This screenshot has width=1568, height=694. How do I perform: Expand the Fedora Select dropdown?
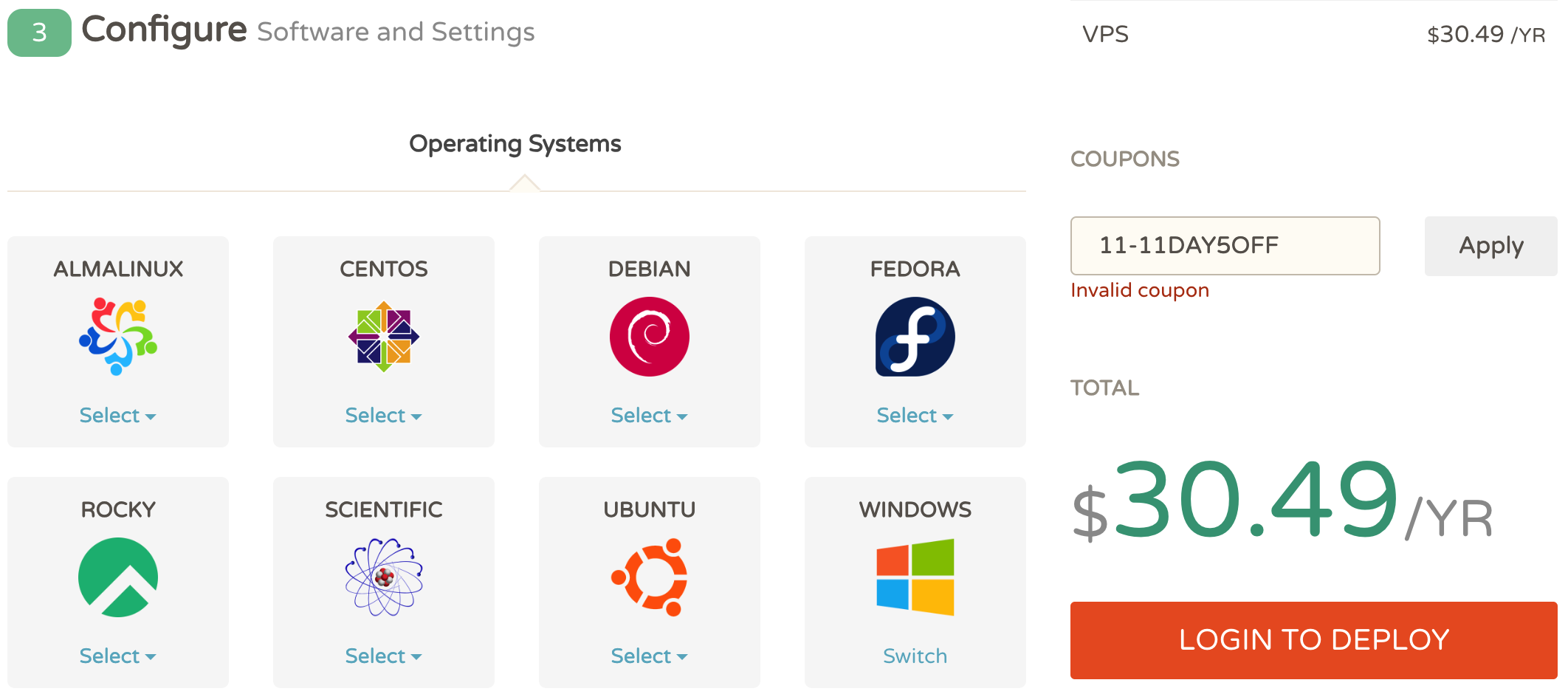click(x=915, y=416)
